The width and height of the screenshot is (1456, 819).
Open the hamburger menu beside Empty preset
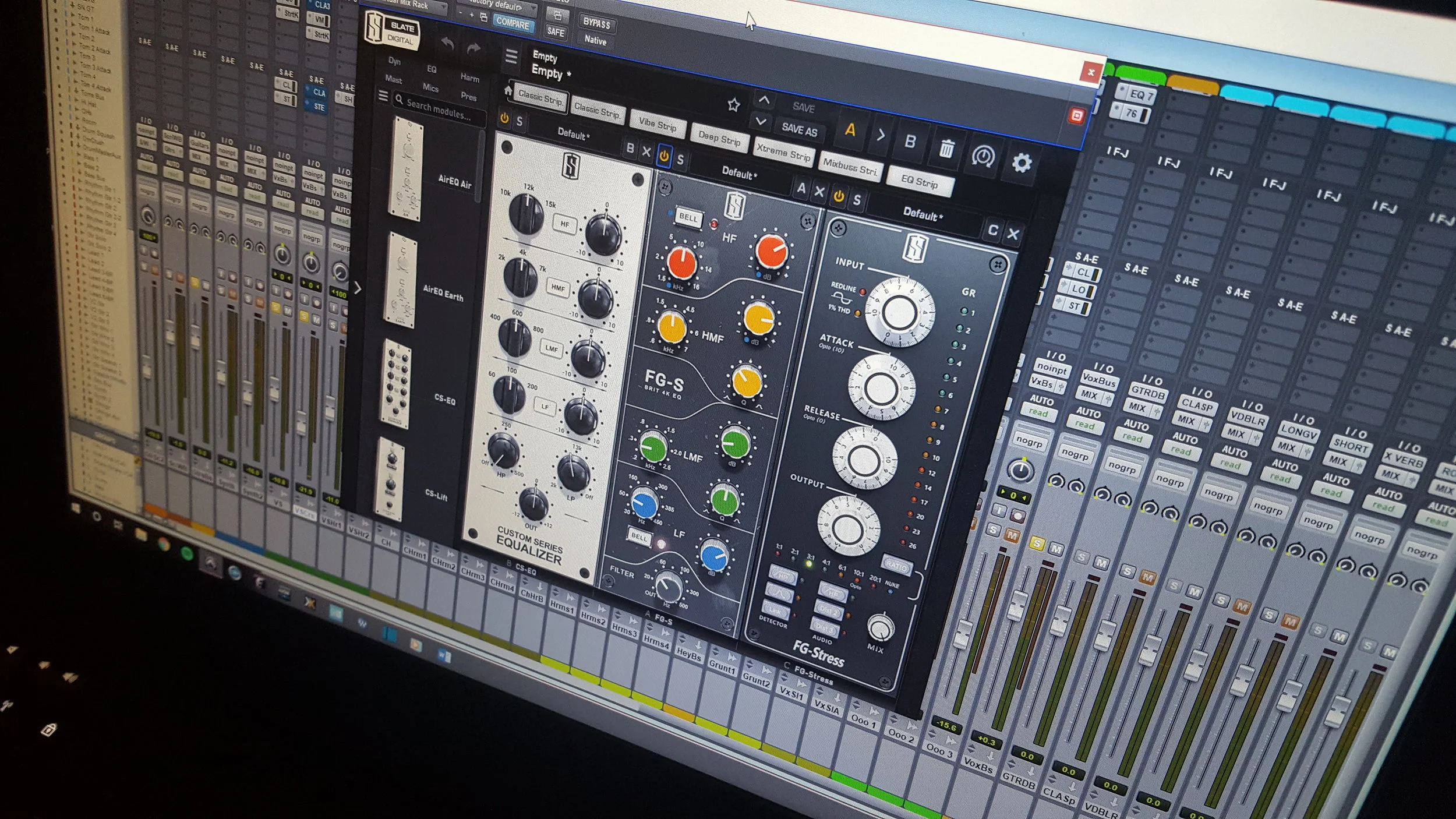511,57
